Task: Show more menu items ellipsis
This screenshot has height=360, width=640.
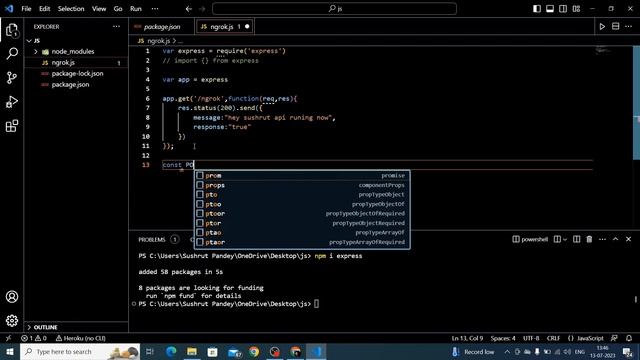Action: coord(155,9)
